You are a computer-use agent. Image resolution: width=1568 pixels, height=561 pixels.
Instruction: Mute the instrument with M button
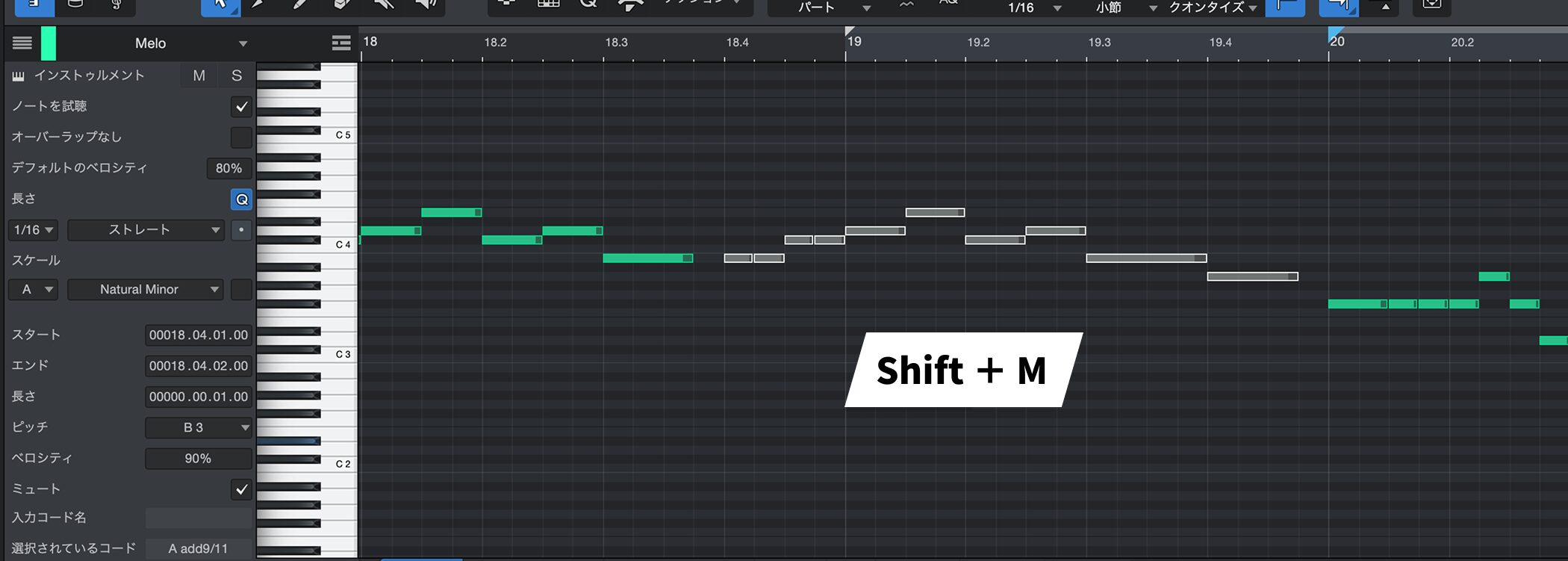199,75
